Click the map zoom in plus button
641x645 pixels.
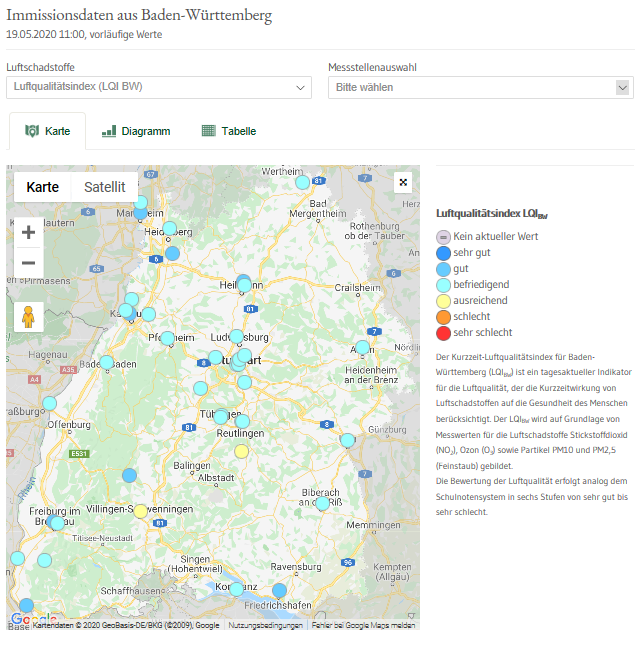[28, 232]
